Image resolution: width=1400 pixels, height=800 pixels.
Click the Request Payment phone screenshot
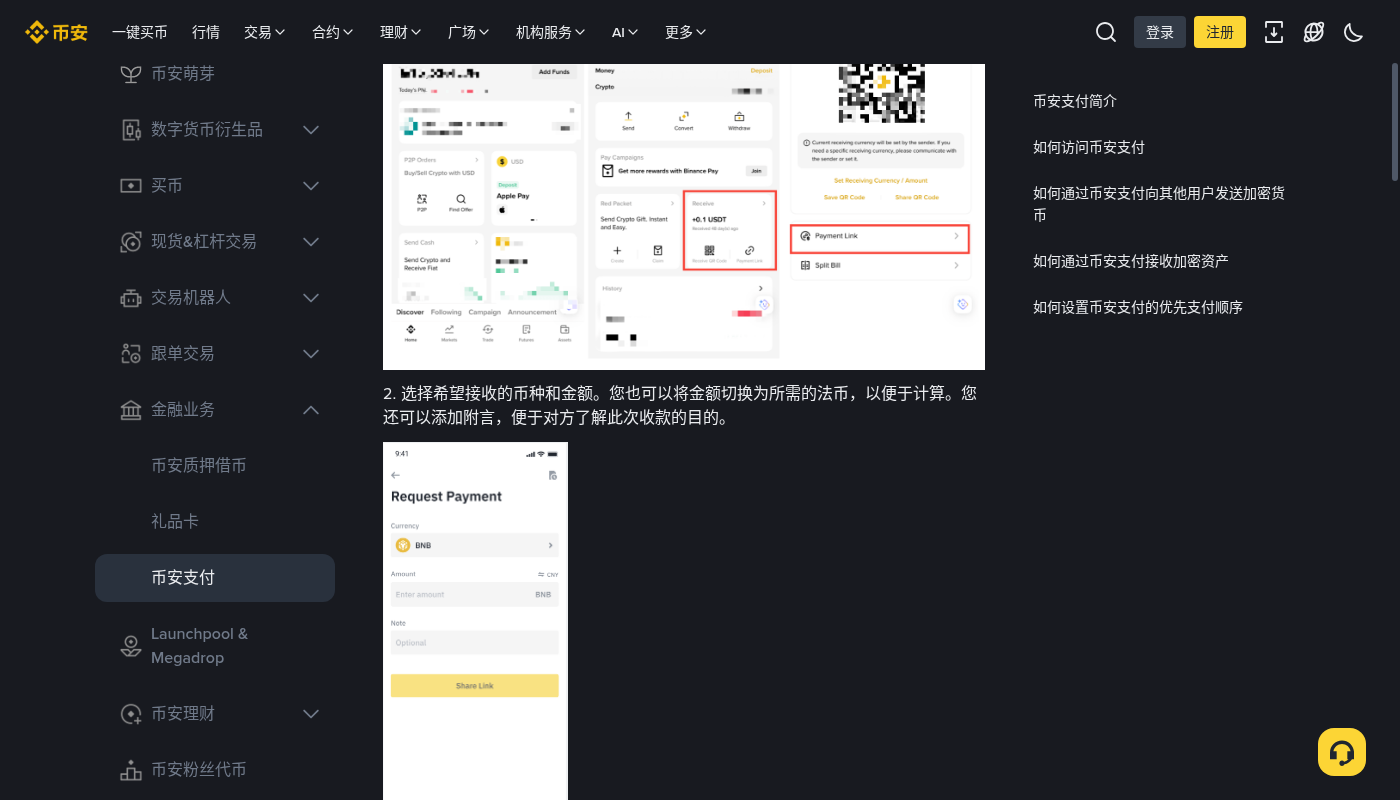click(475, 621)
